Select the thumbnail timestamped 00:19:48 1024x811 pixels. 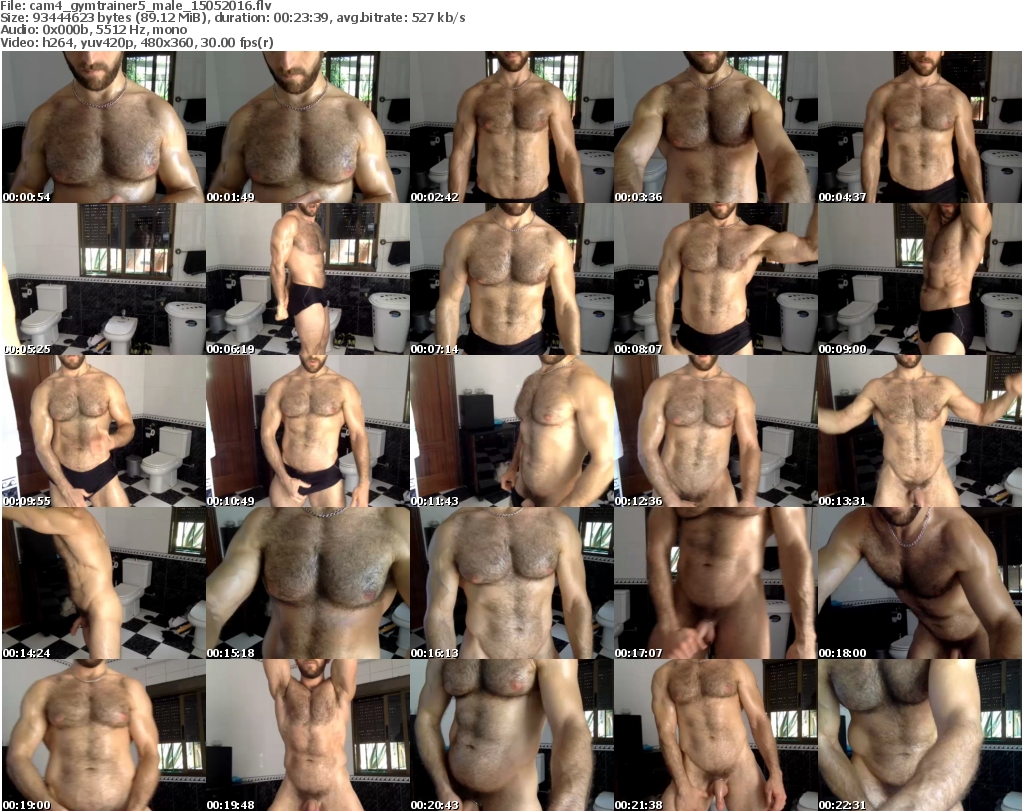[x=308, y=735]
